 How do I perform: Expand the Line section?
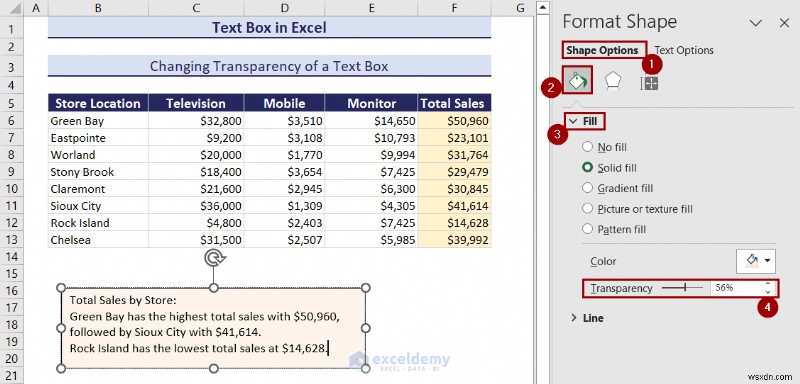(x=587, y=318)
